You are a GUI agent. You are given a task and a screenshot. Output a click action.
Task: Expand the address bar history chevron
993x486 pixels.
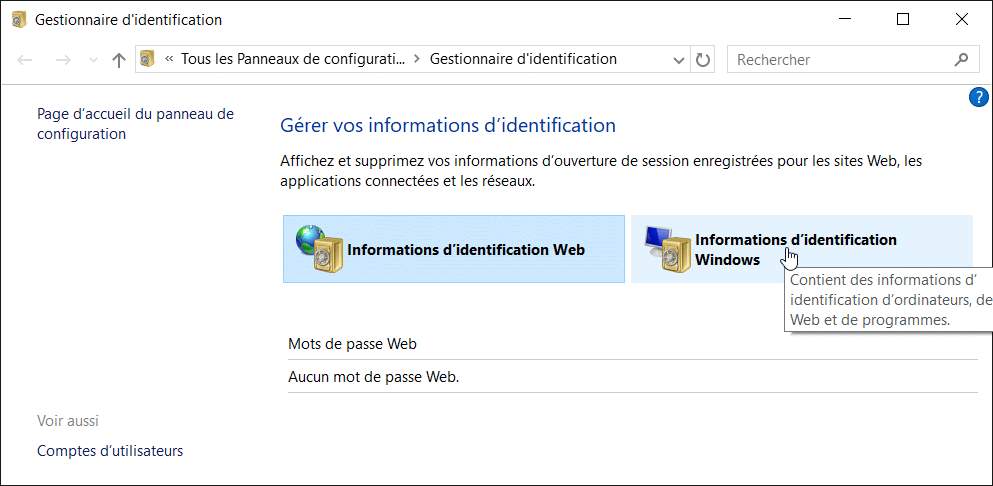pyautogui.click(x=679, y=60)
